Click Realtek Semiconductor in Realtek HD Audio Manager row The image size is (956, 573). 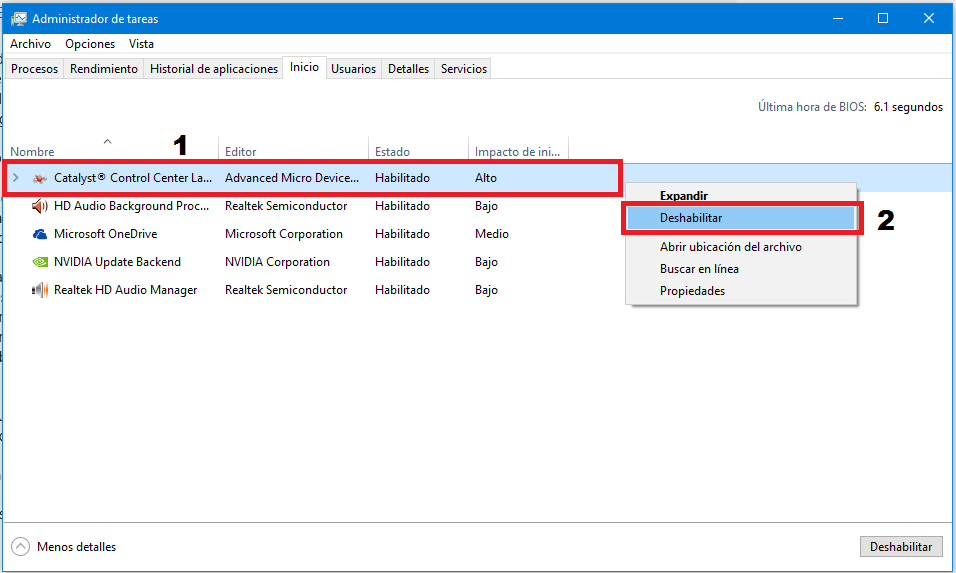tap(286, 290)
